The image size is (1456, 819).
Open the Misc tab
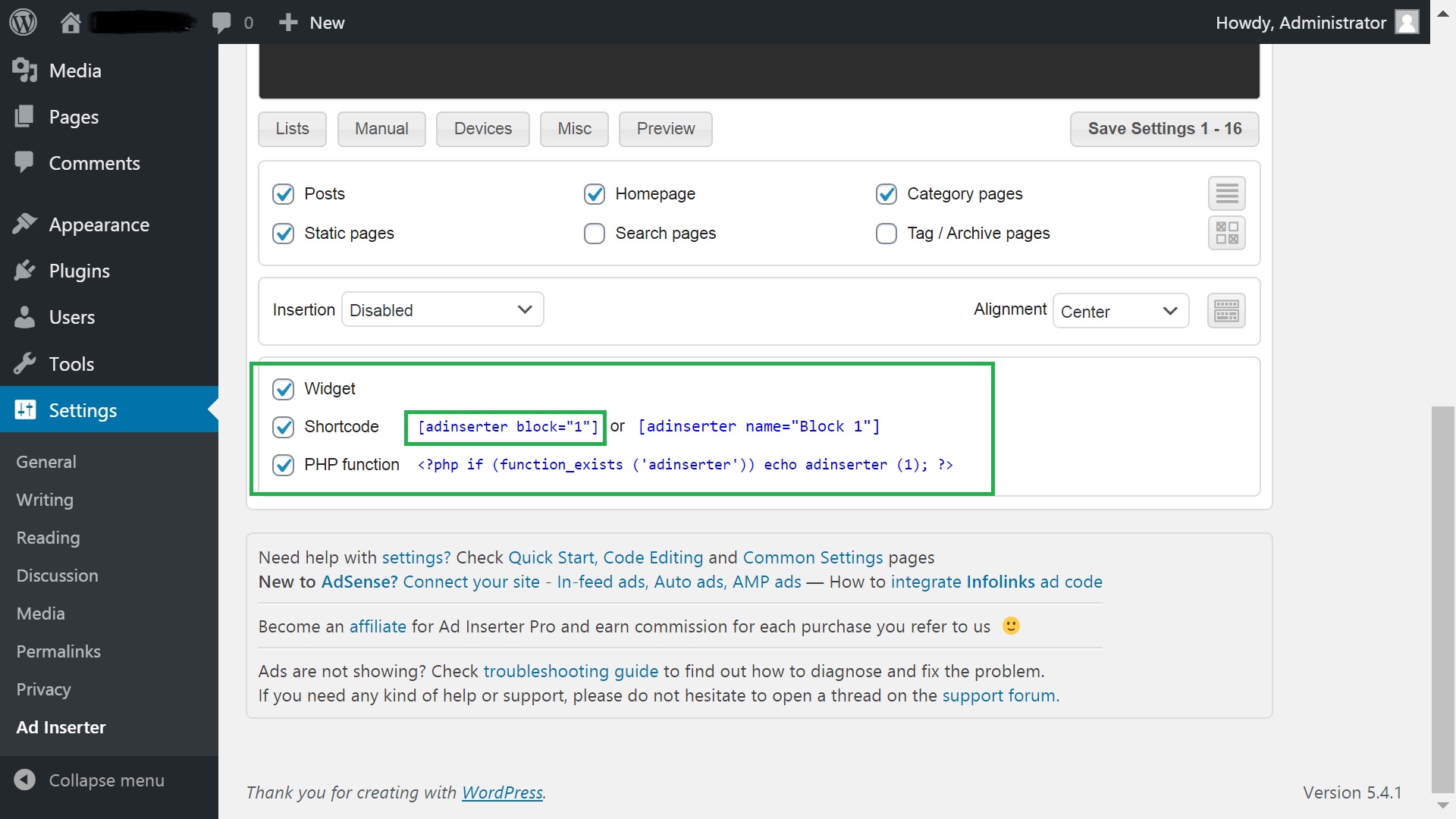tap(574, 129)
